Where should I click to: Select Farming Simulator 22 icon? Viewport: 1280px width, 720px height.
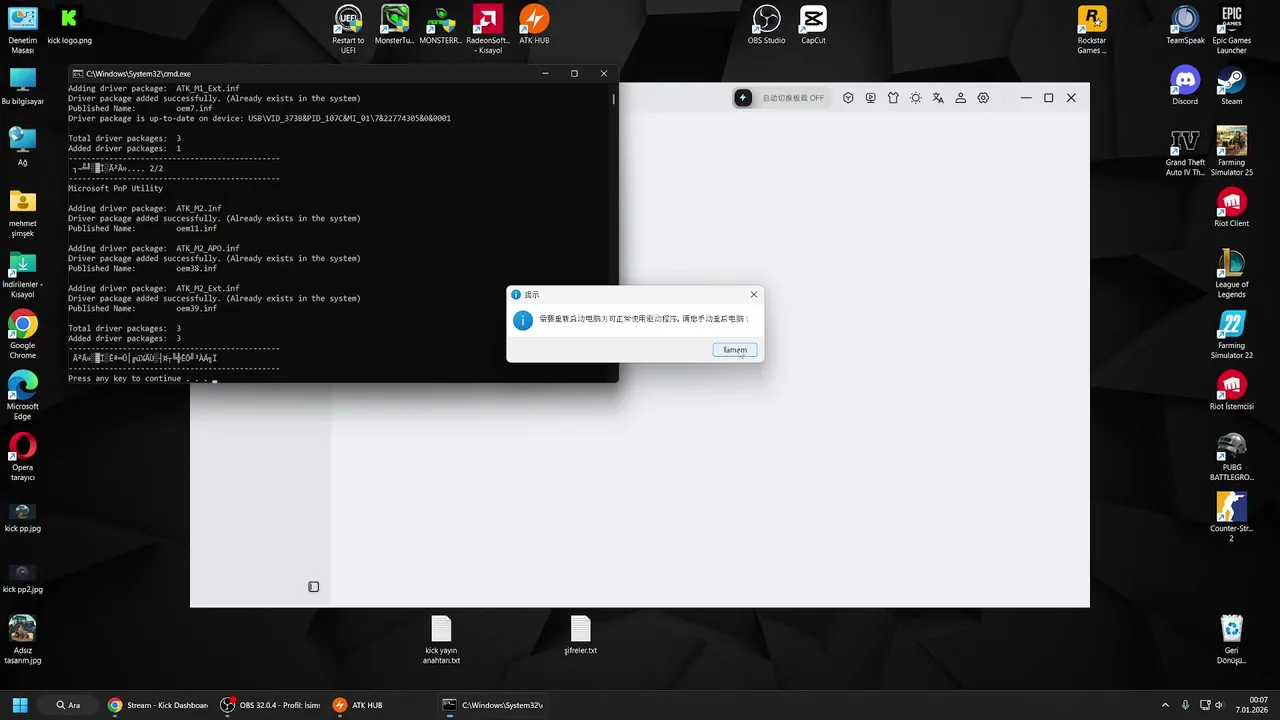(1232, 335)
